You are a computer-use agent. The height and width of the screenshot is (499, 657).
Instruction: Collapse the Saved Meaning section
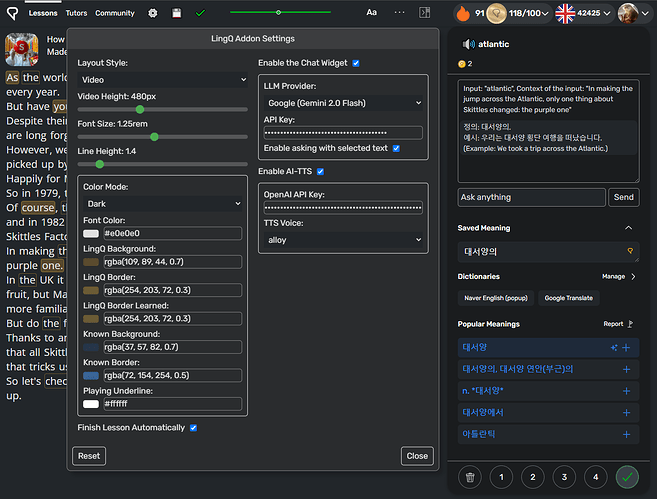point(629,228)
